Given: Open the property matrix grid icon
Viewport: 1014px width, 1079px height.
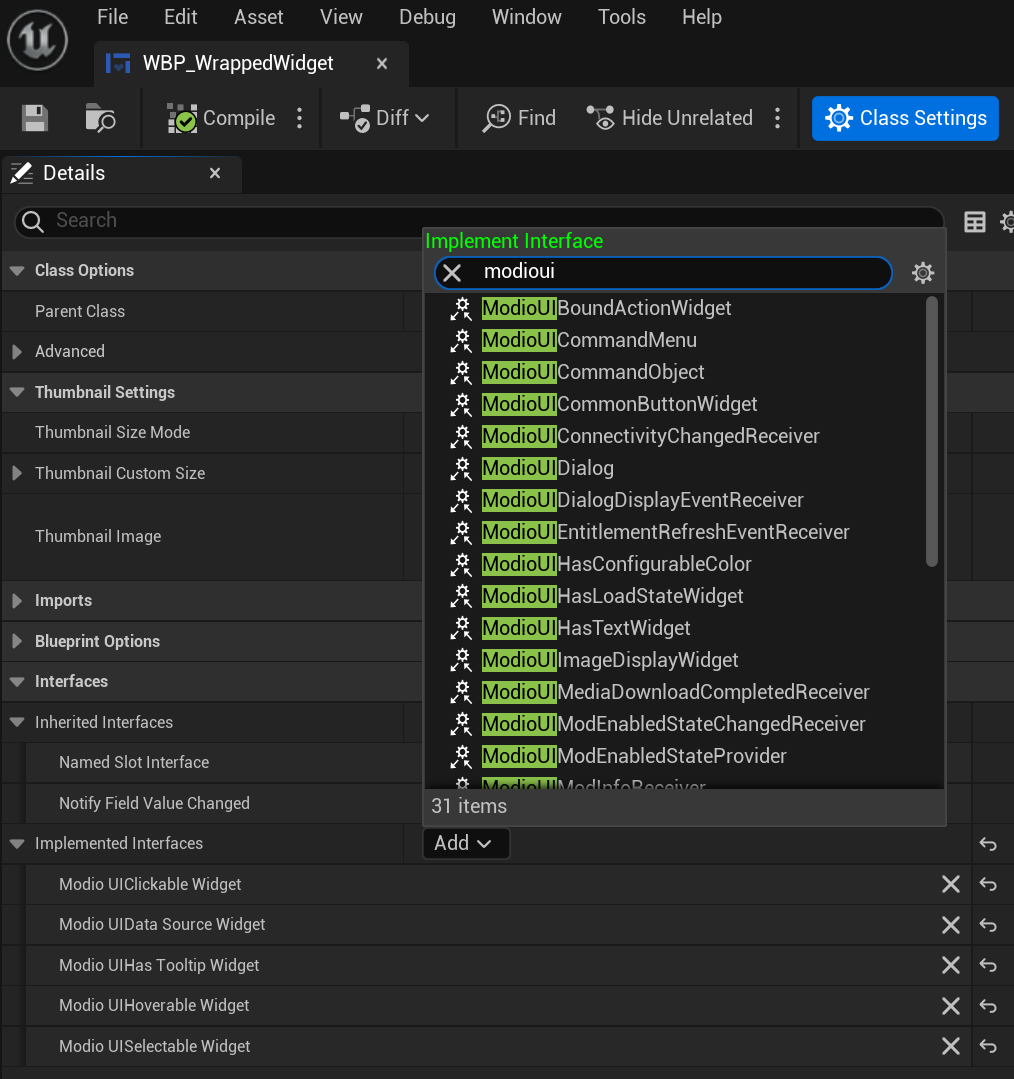Looking at the screenshot, I should 975,222.
